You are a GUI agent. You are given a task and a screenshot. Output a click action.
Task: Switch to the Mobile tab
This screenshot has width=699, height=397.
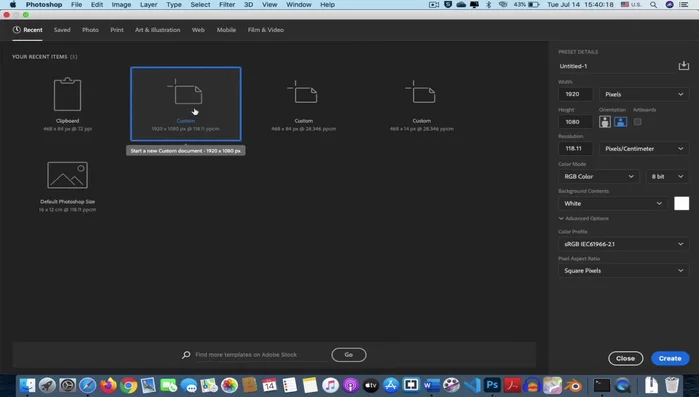click(x=226, y=30)
